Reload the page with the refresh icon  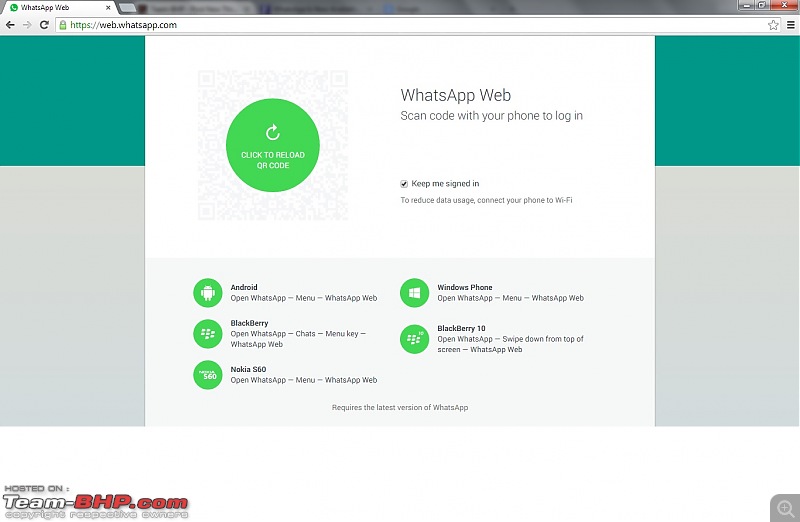tap(44, 25)
